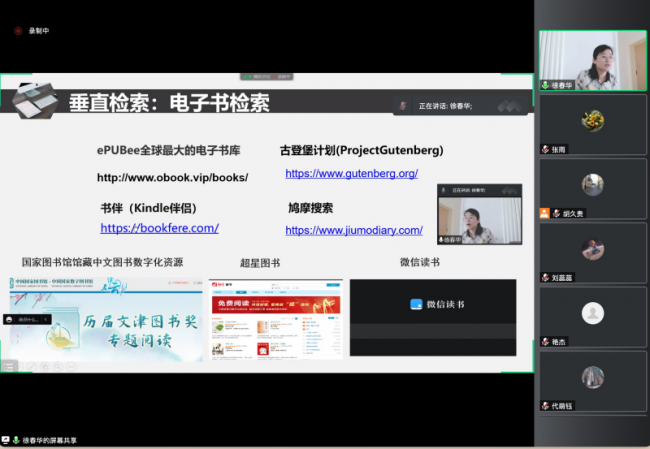Click the 正在讲话: 徐春华 speaker label
650x449 pixels.
pos(445,106)
